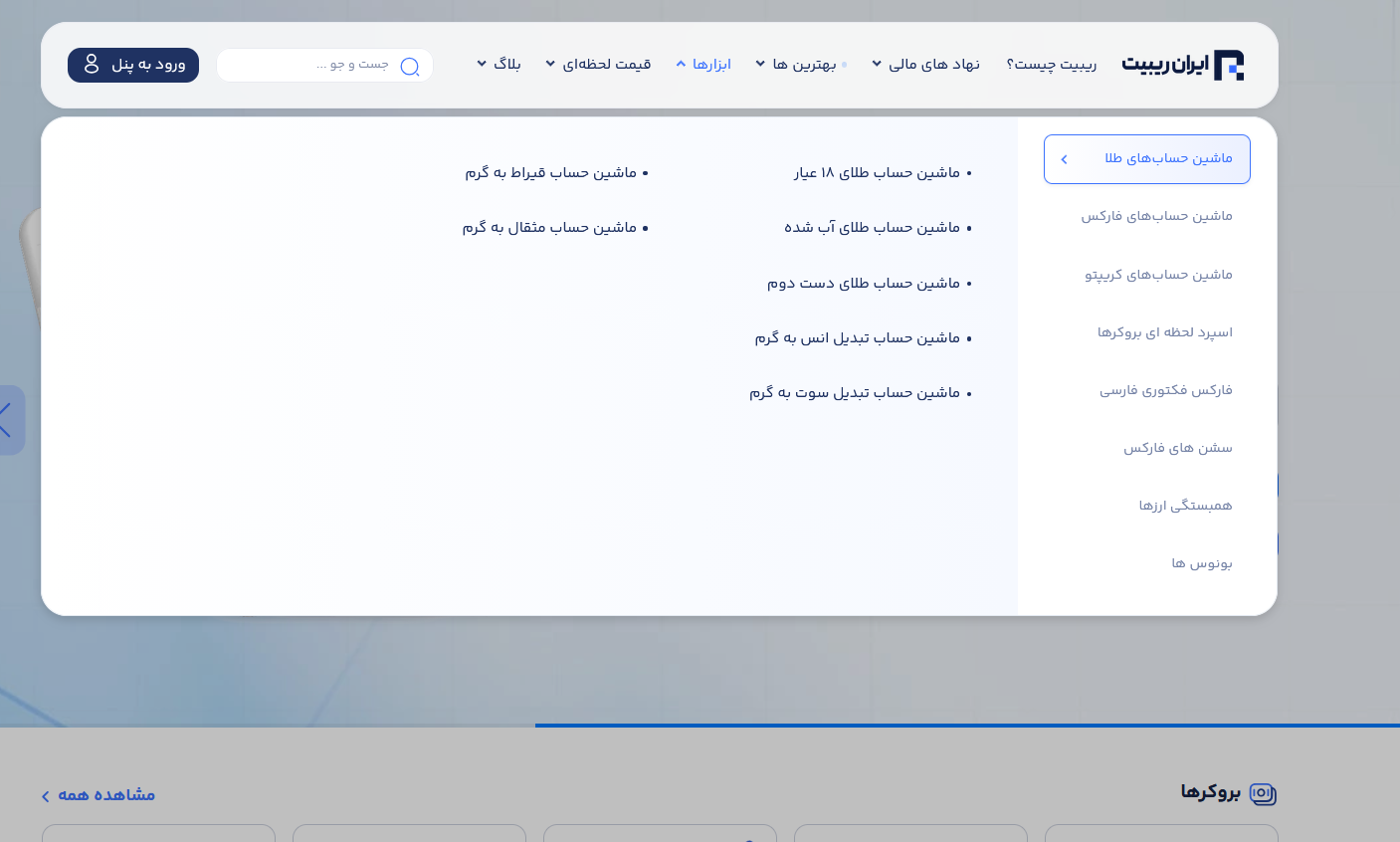Image resolution: width=1400 pixels, height=842 pixels.
Task: Open ریبیت چیست؟ page
Action: coord(1052,65)
